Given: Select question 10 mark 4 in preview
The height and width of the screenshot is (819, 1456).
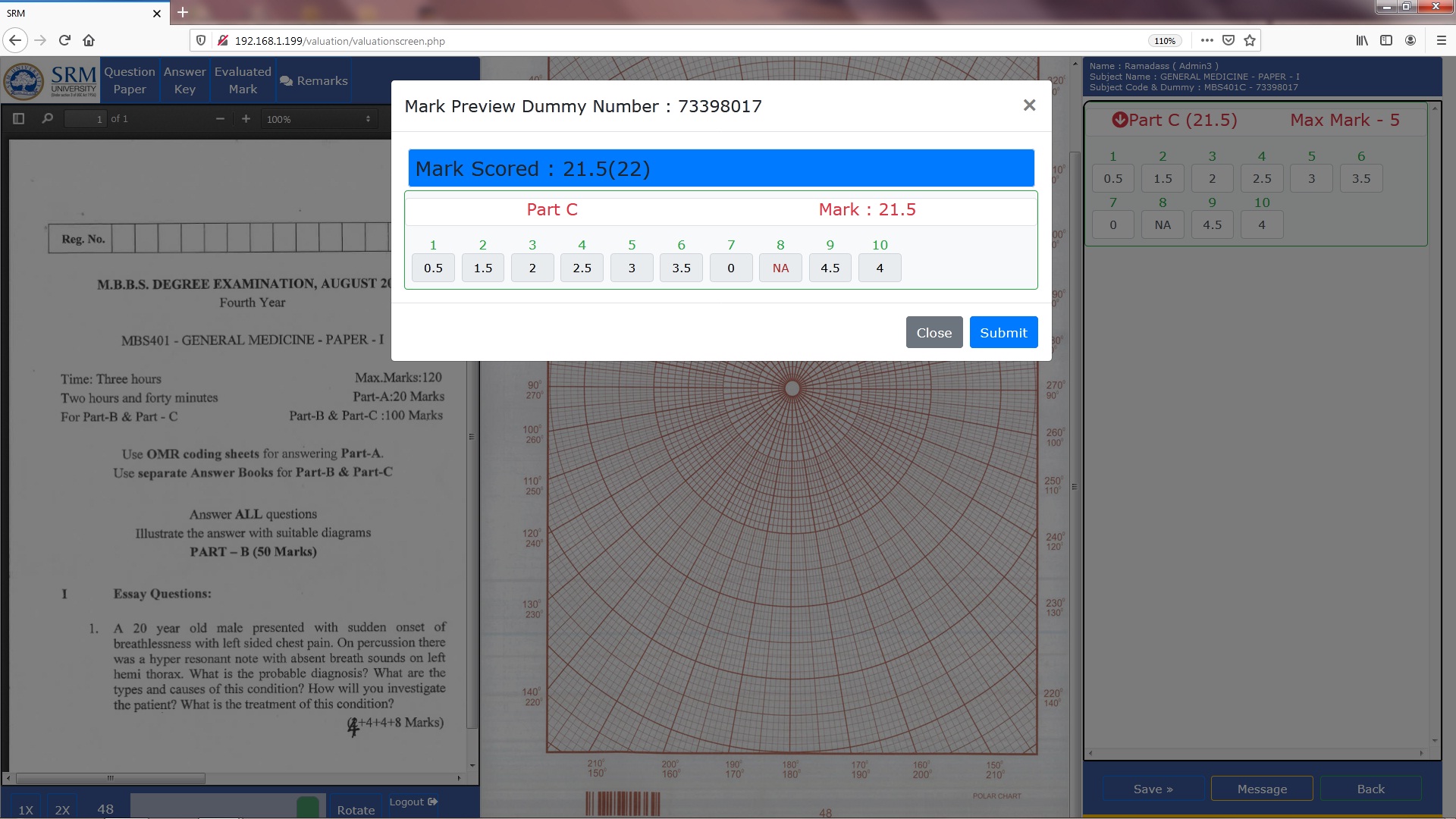Looking at the screenshot, I should pyautogui.click(x=880, y=268).
